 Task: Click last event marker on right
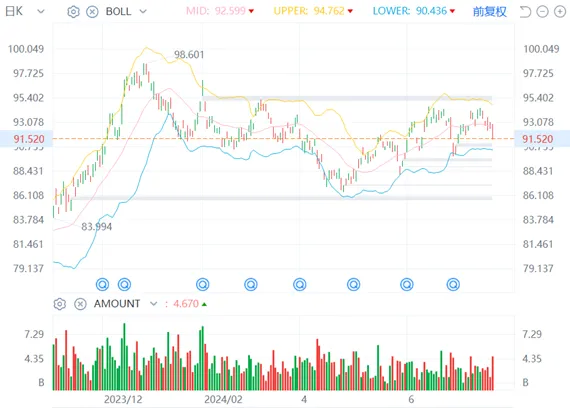[453, 284]
